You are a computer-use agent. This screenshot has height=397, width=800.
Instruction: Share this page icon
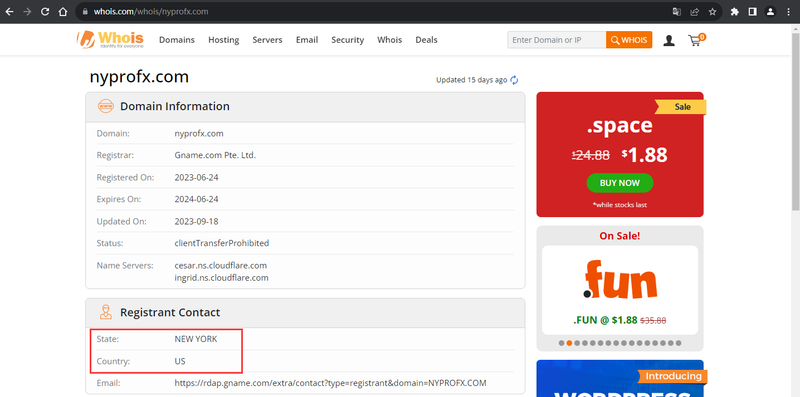click(x=694, y=11)
